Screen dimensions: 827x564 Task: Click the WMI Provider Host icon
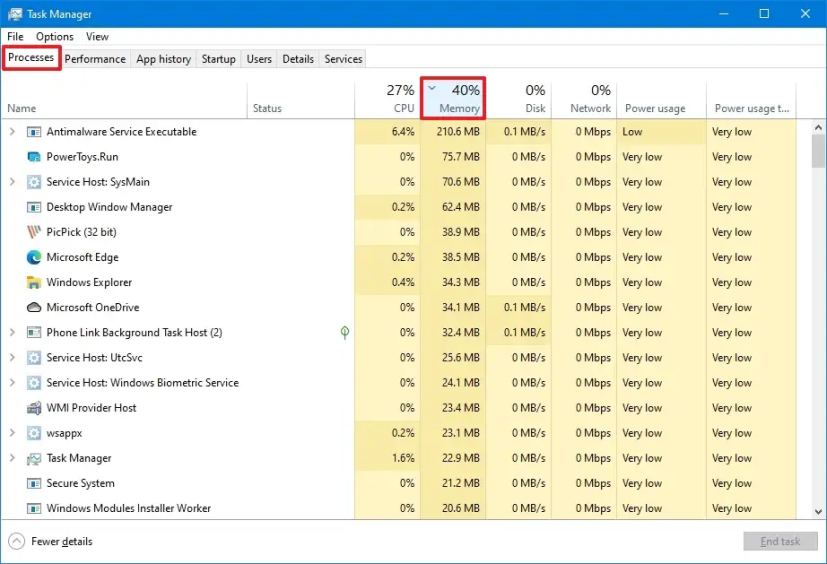coord(34,408)
